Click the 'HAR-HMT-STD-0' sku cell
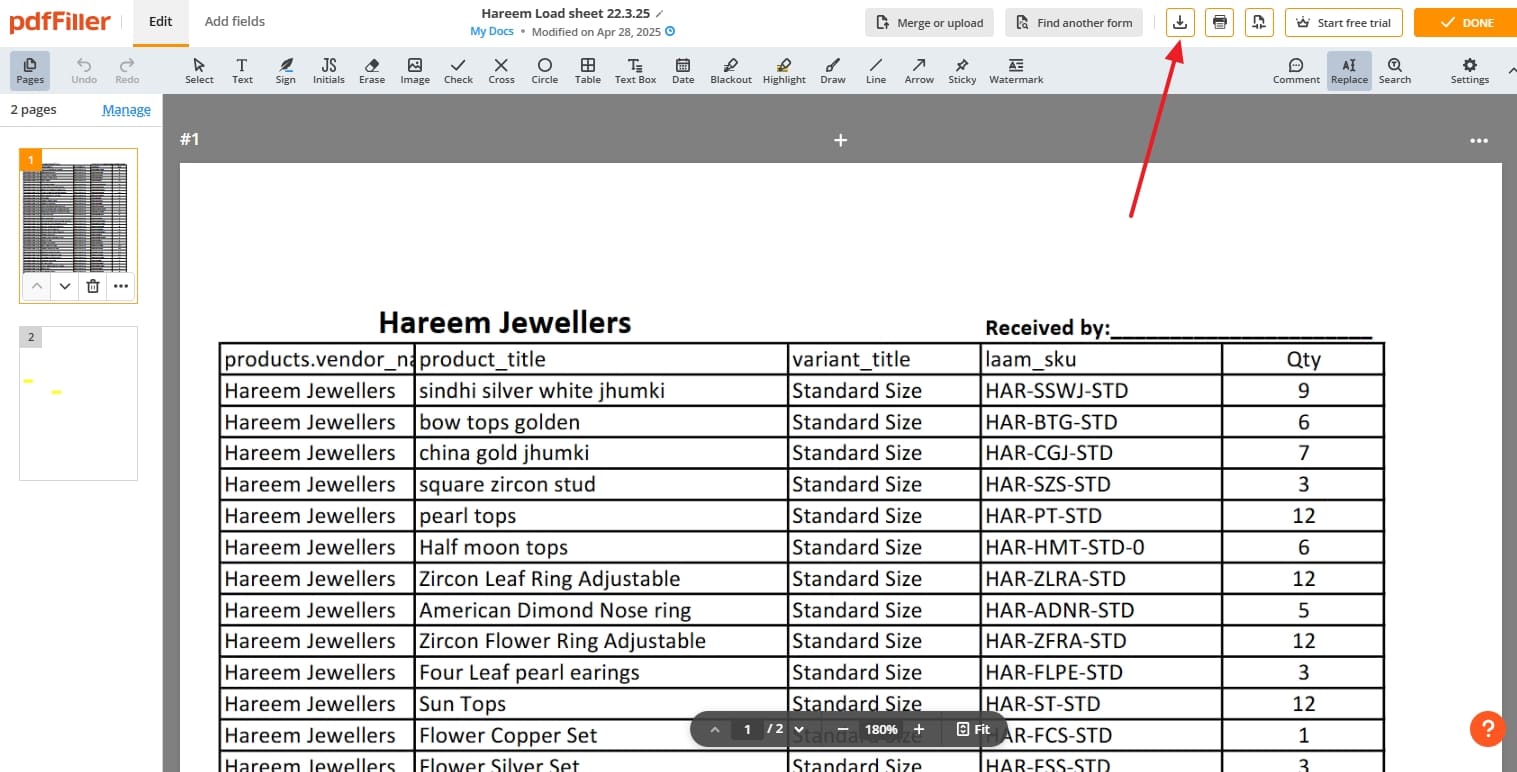 tap(1102, 547)
